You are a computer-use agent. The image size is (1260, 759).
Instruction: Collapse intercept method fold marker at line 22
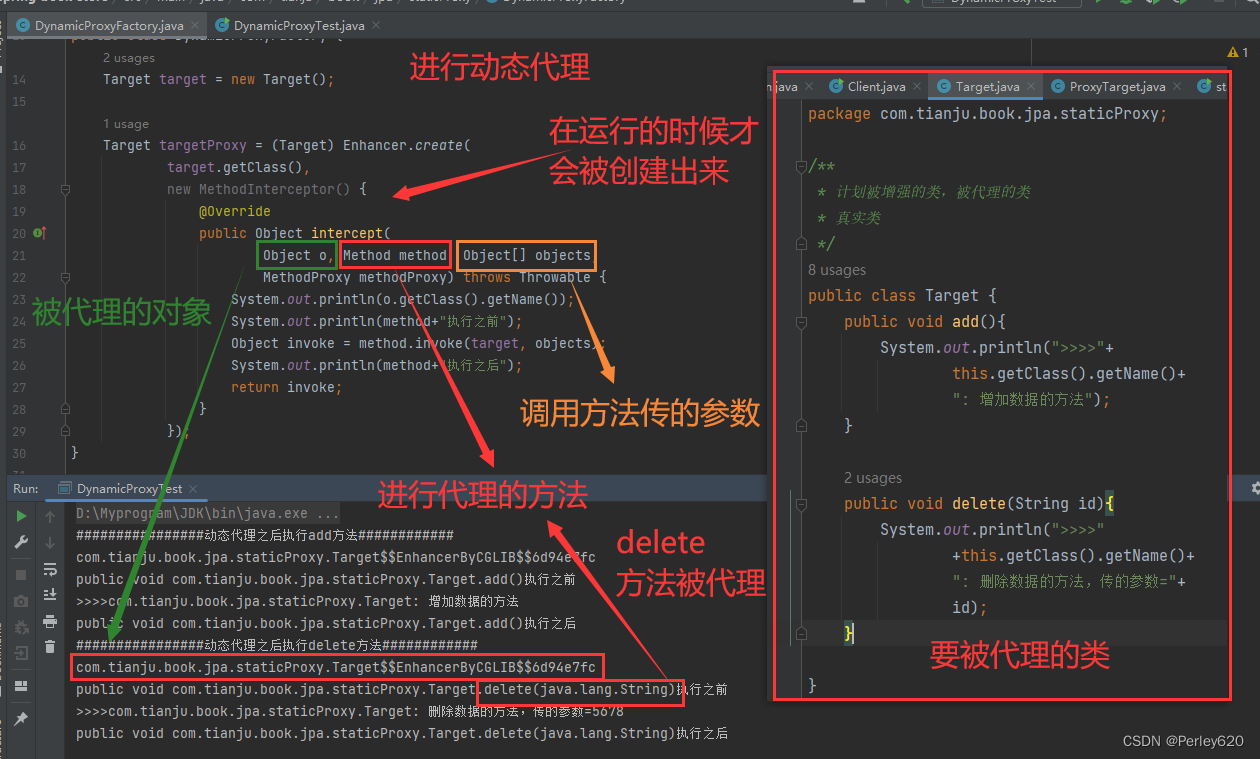[65, 277]
